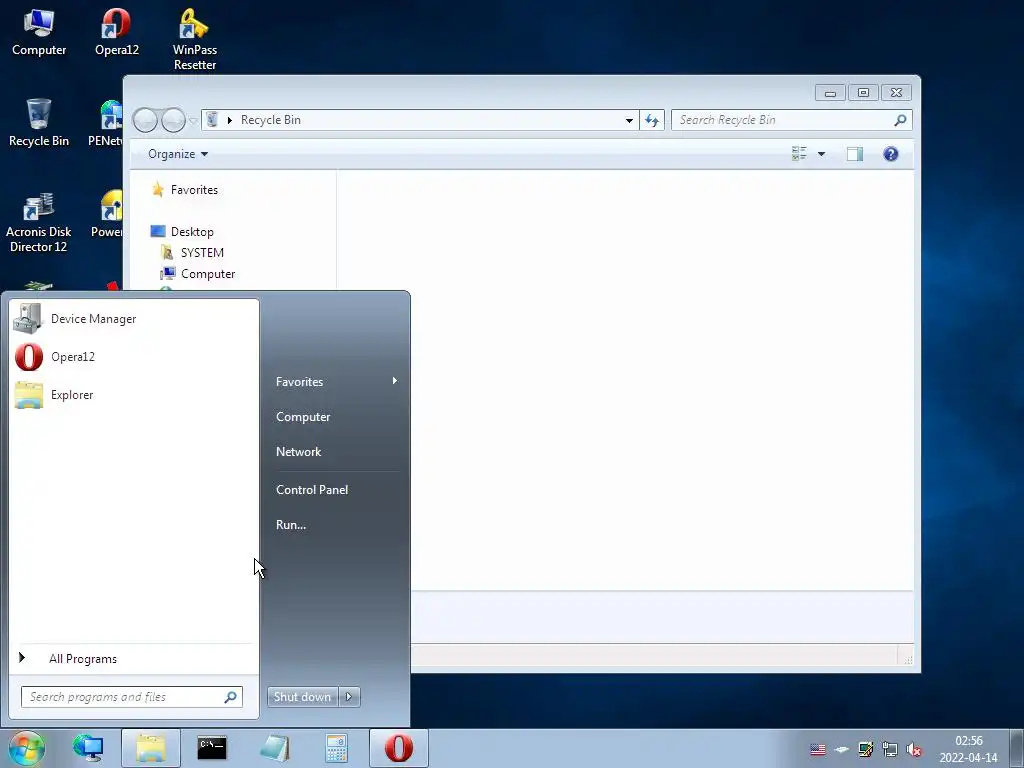The height and width of the screenshot is (768, 1024).
Task: Launch Command Prompt from taskbar
Action: [x=212, y=748]
